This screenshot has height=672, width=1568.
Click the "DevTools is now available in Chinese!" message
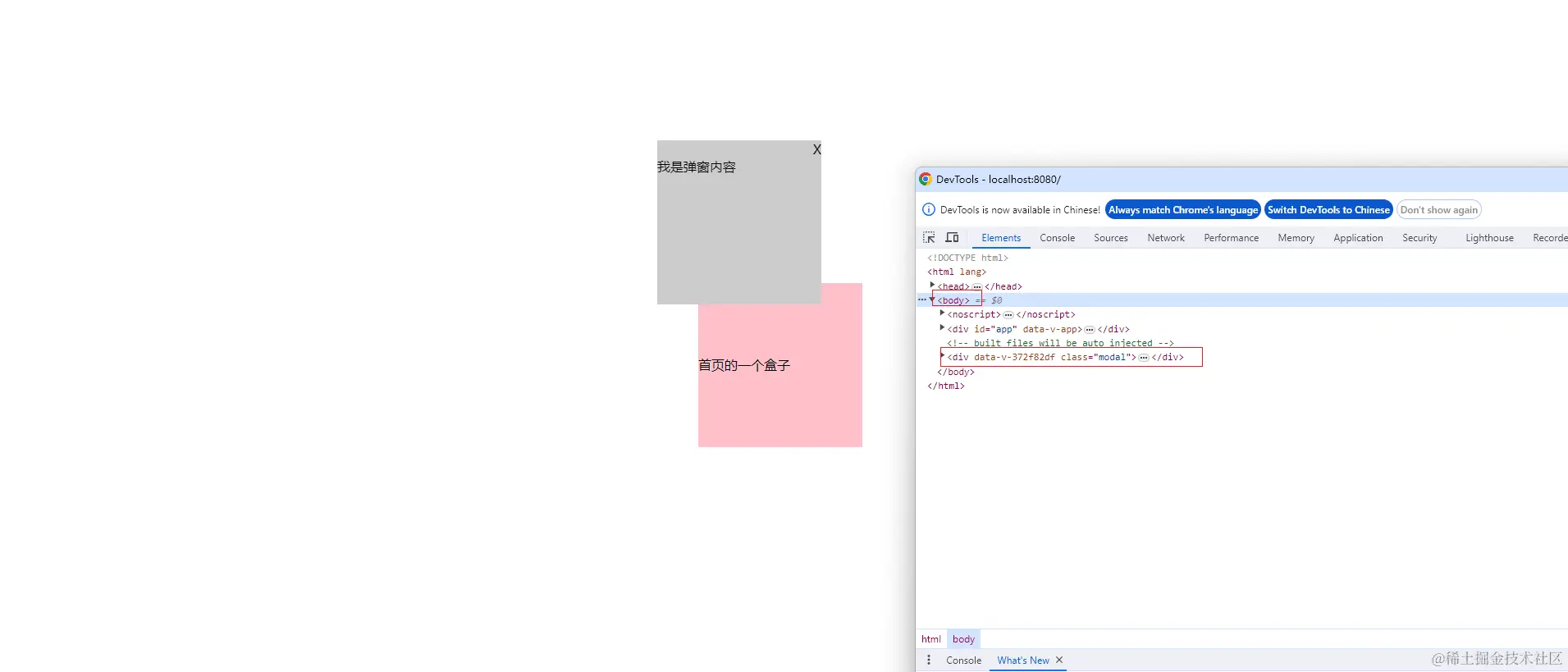[1020, 210]
